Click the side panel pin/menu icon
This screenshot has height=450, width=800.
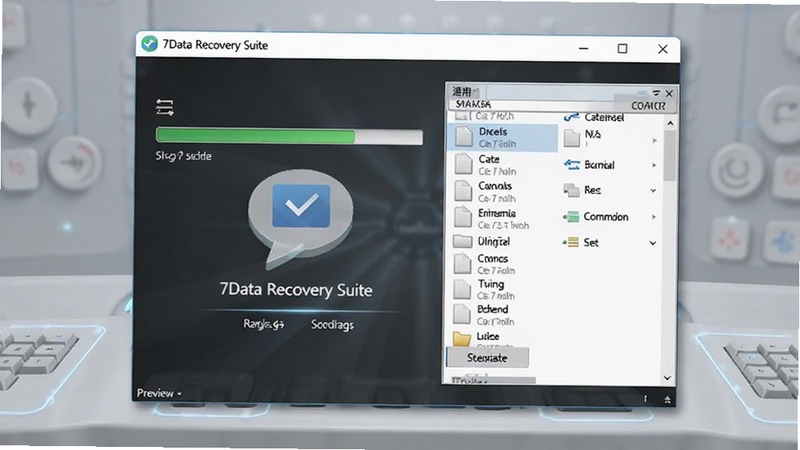[656, 93]
